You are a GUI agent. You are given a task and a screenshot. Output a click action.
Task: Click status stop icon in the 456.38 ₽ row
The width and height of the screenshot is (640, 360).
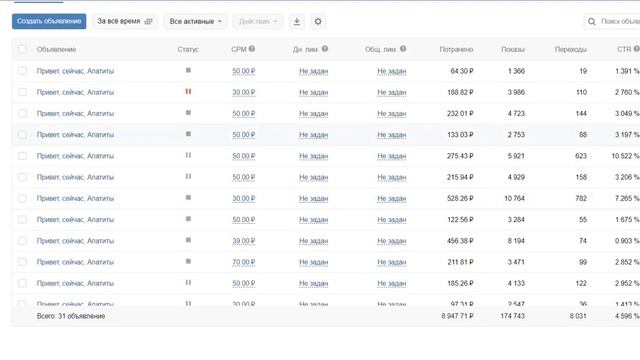(x=188, y=240)
